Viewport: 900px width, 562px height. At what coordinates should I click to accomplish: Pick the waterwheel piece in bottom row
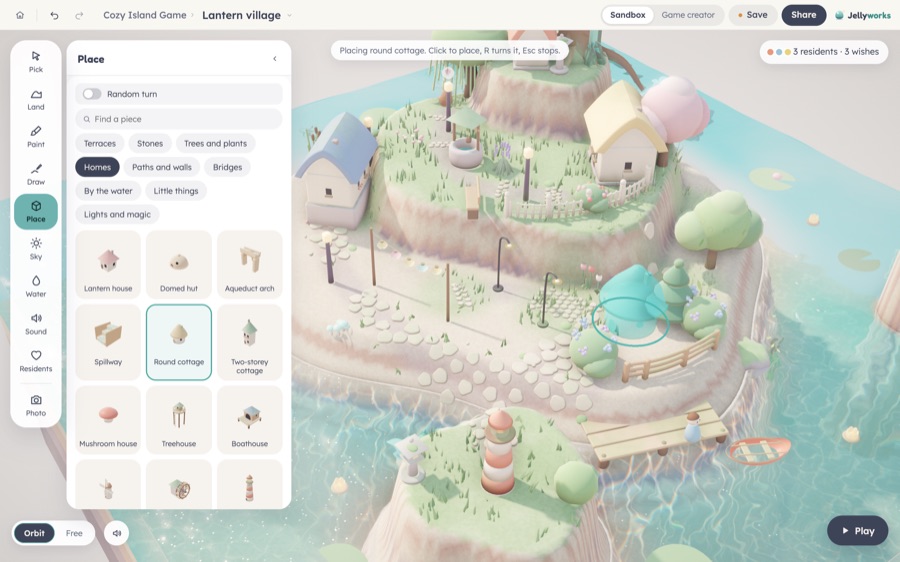pos(179,485)
